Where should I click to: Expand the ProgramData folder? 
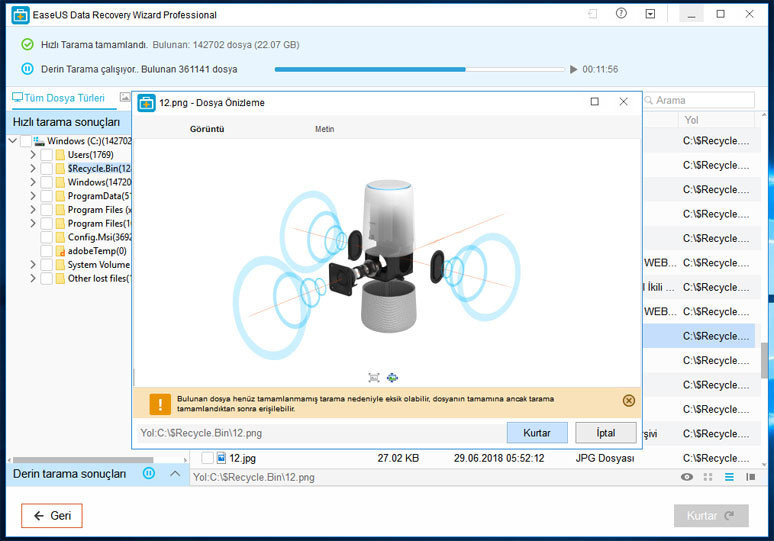click(33, 196)
